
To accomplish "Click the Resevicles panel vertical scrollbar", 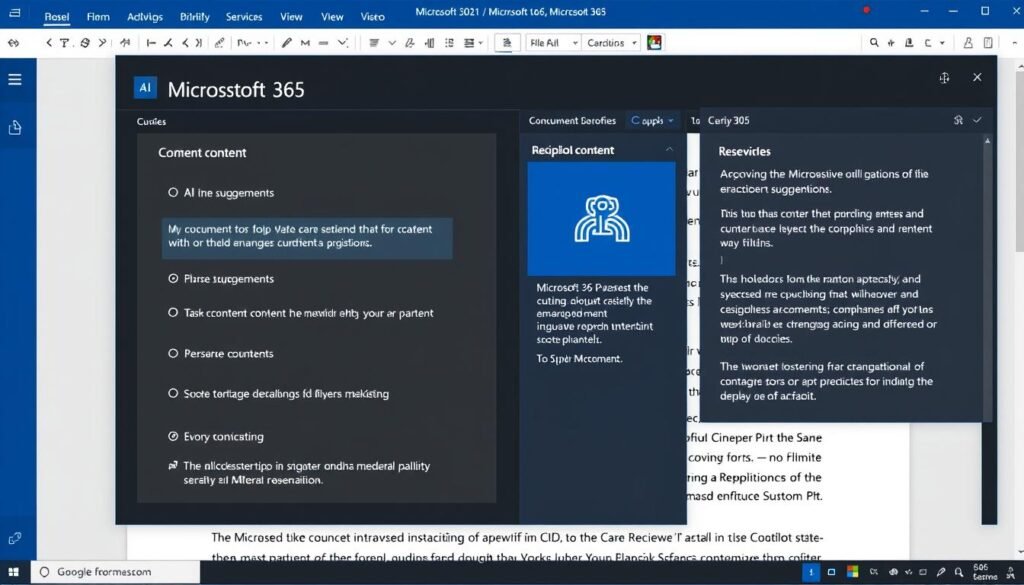I will click(988, 277).
